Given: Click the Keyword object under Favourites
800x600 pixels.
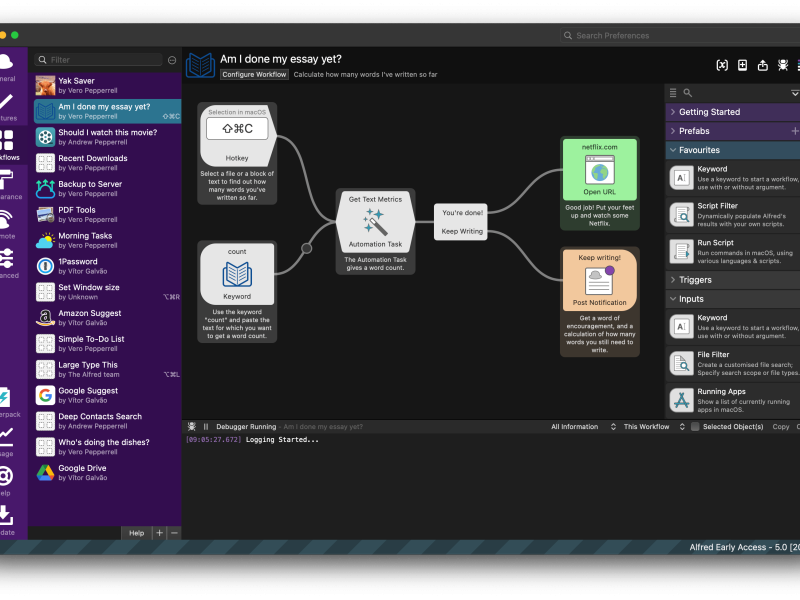Looking at the screenshot, I should pyautogui.click(x=733, y=178).
